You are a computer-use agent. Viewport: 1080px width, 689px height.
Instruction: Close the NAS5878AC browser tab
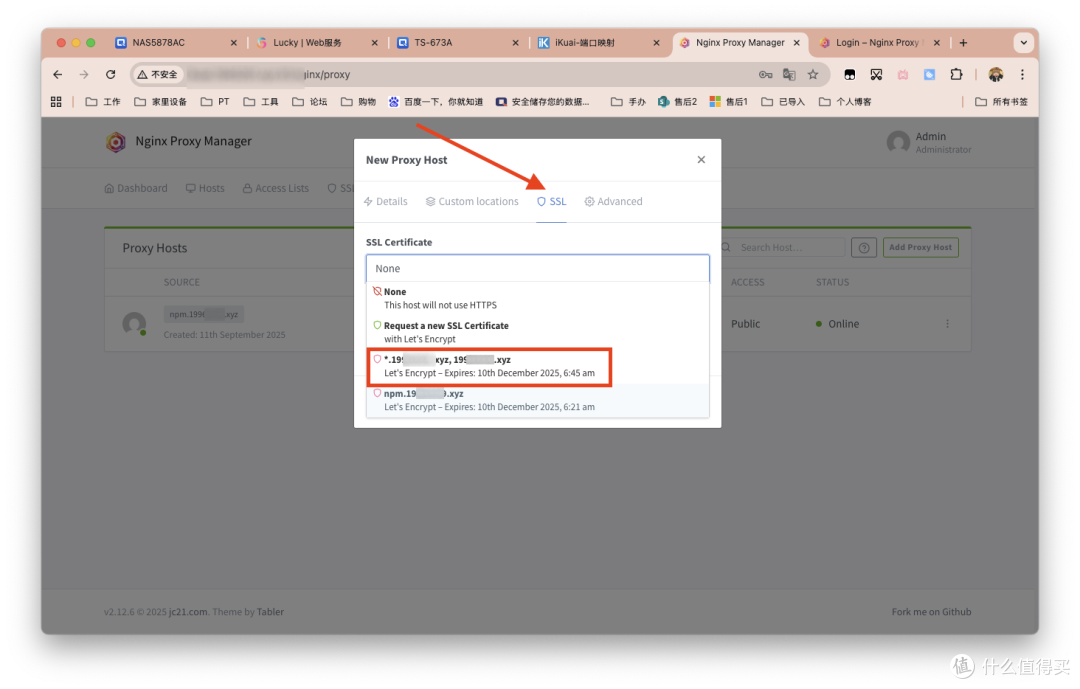coord(233,43)
